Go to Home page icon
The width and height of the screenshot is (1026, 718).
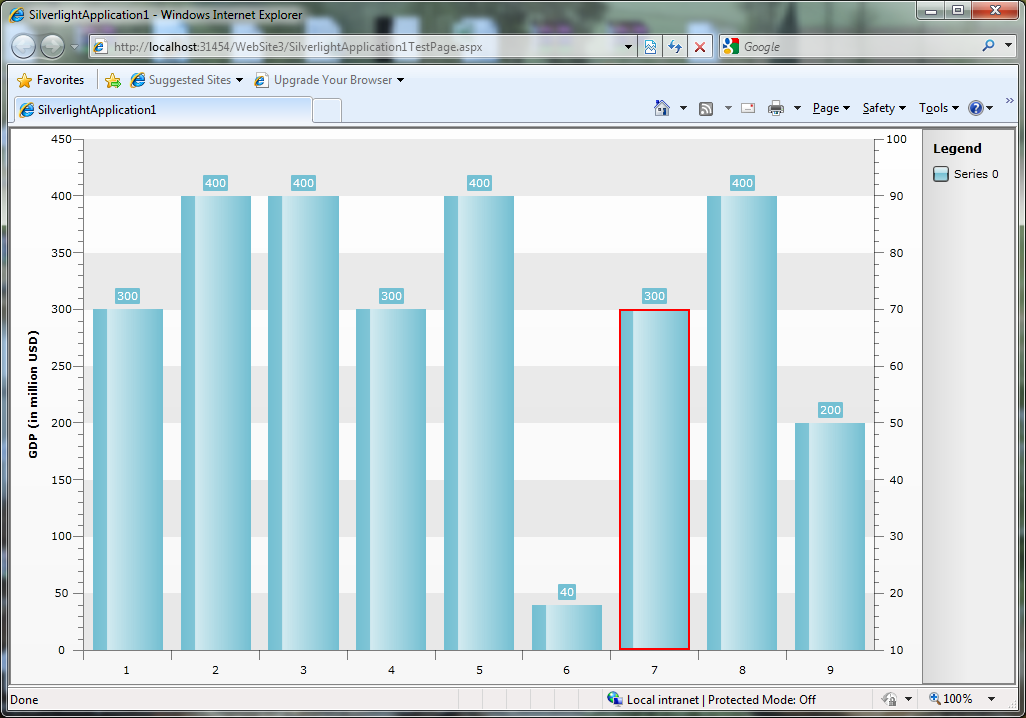point(662,108)
